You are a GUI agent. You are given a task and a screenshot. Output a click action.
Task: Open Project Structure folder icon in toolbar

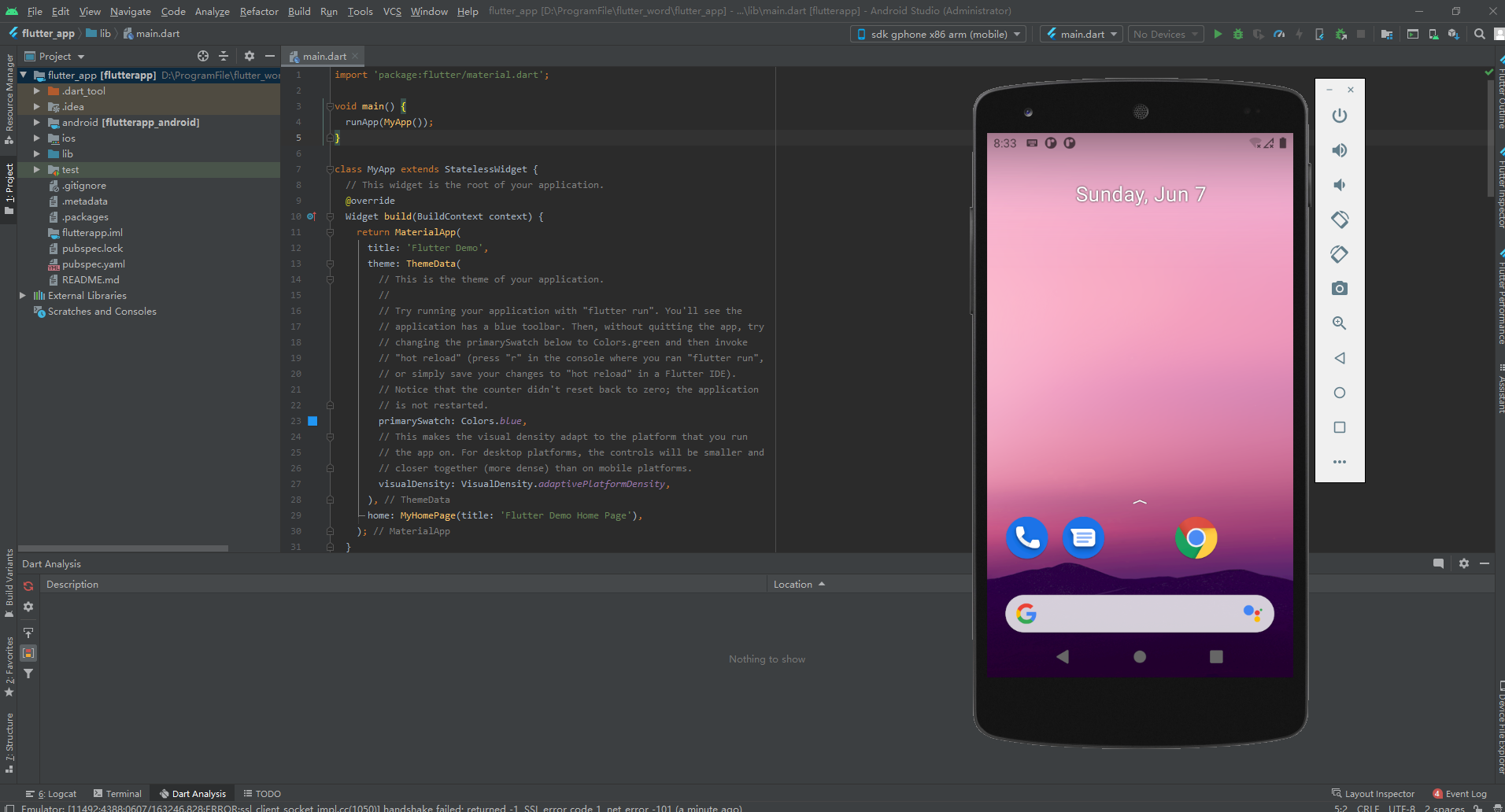point(1387,34)
